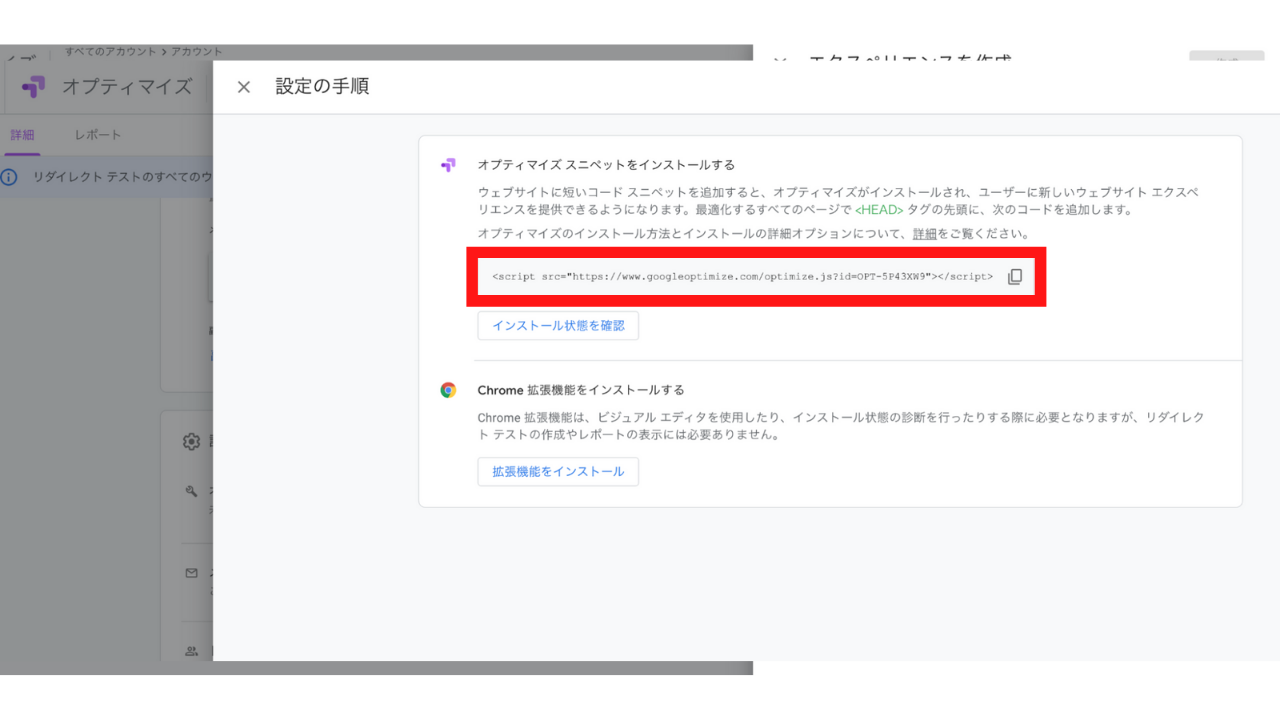Click the mail envelope icon in background
The image size is (1280, 720).
[x=191, y=573]
